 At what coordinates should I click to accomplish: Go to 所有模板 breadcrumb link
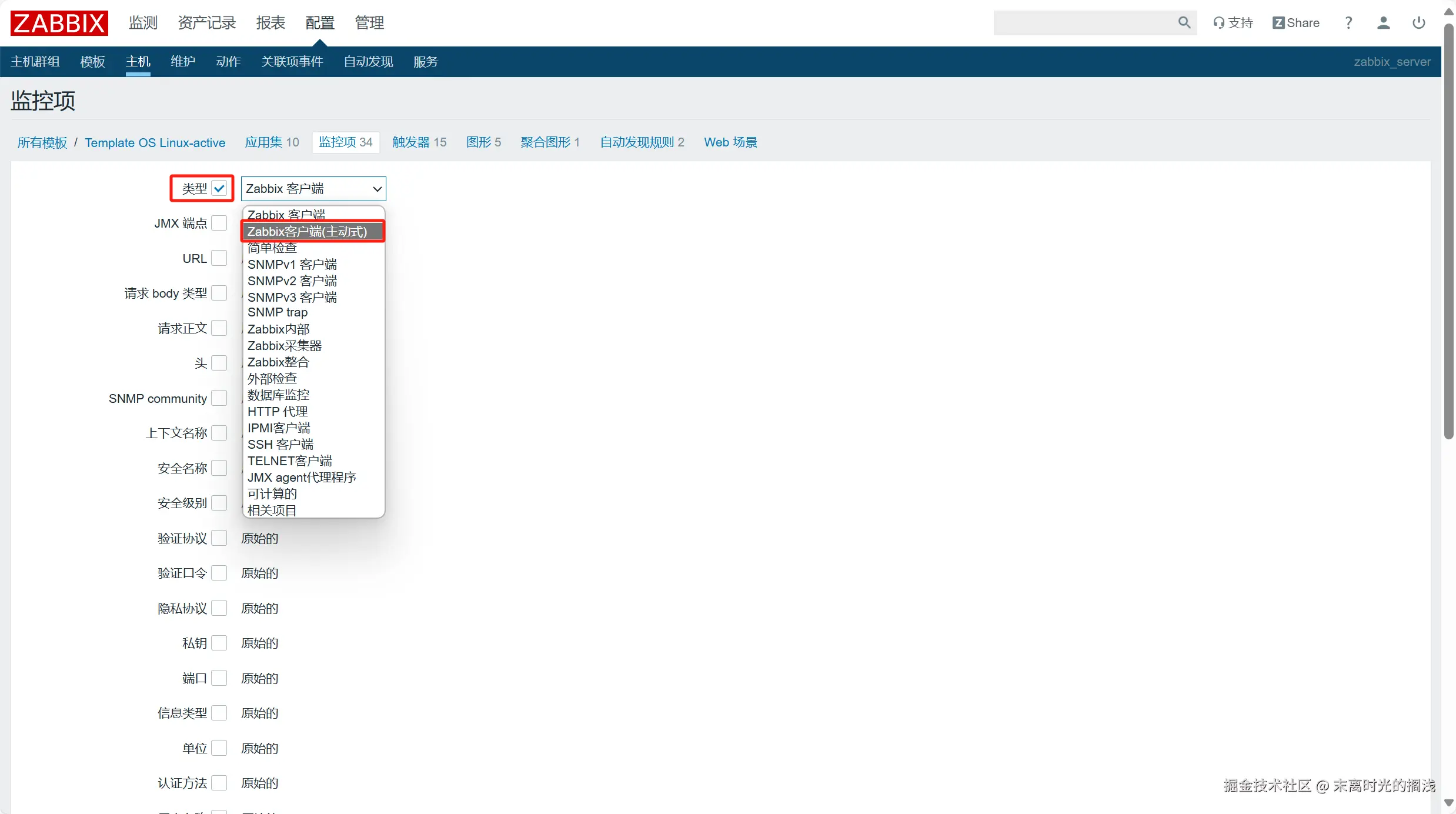pyautogui.click(x=42, y=143)
